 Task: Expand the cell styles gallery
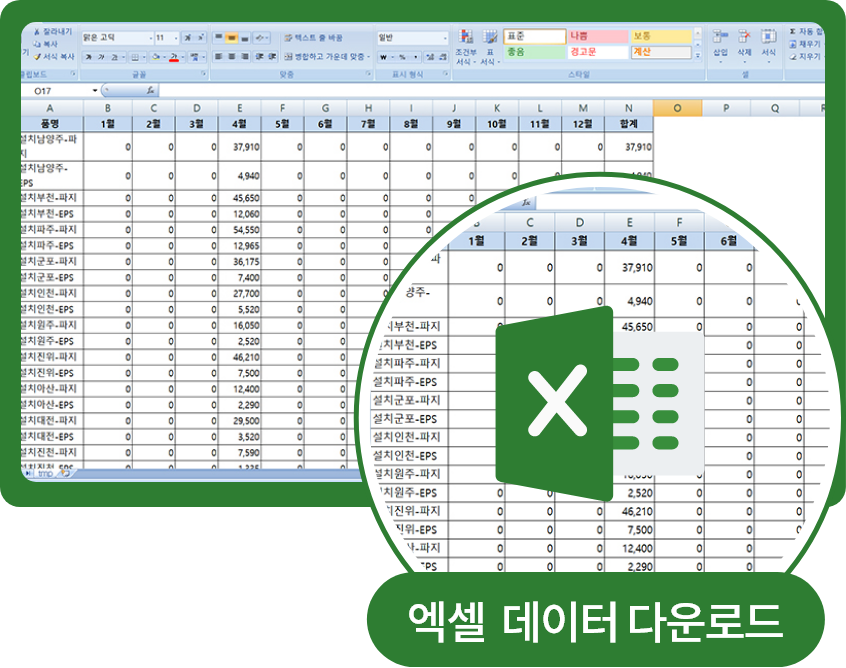[x=698, y=55]
